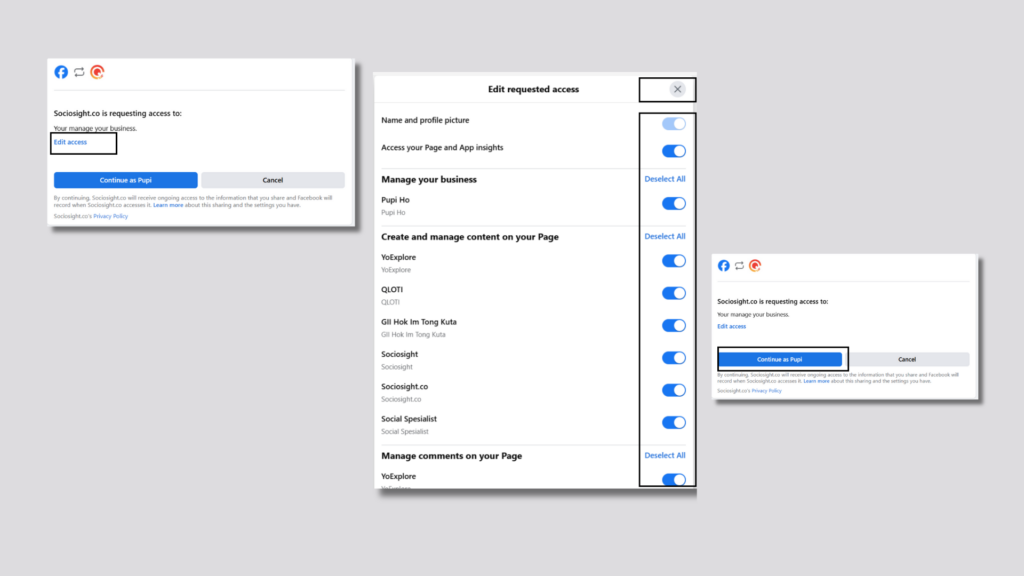The width and height of the screenshot is (1024, 576).
Task: Disable Pupi Ho business access toggle
Action: coord(673,203)
